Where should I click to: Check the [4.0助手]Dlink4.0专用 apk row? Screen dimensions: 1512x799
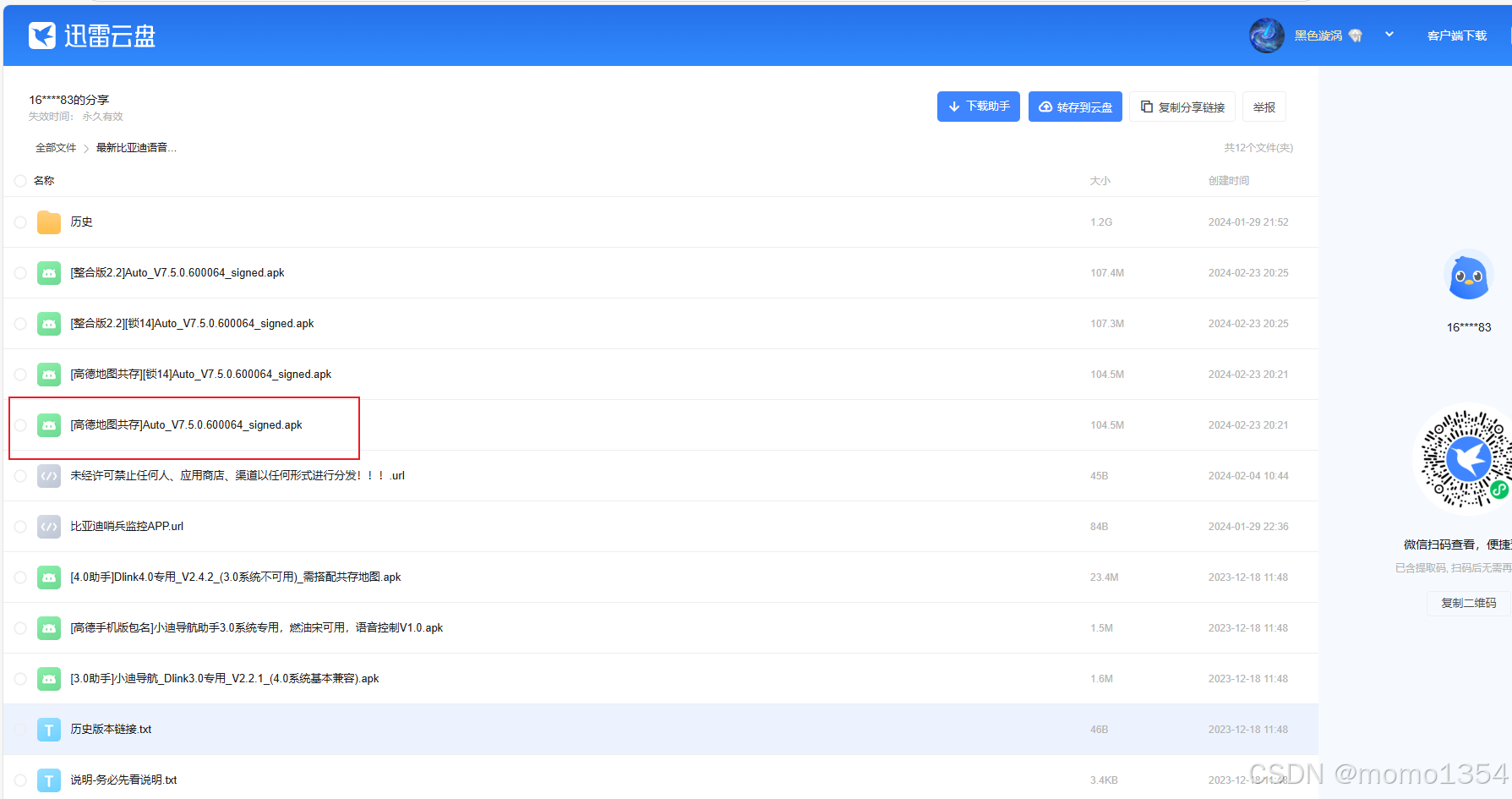point(20,577)
